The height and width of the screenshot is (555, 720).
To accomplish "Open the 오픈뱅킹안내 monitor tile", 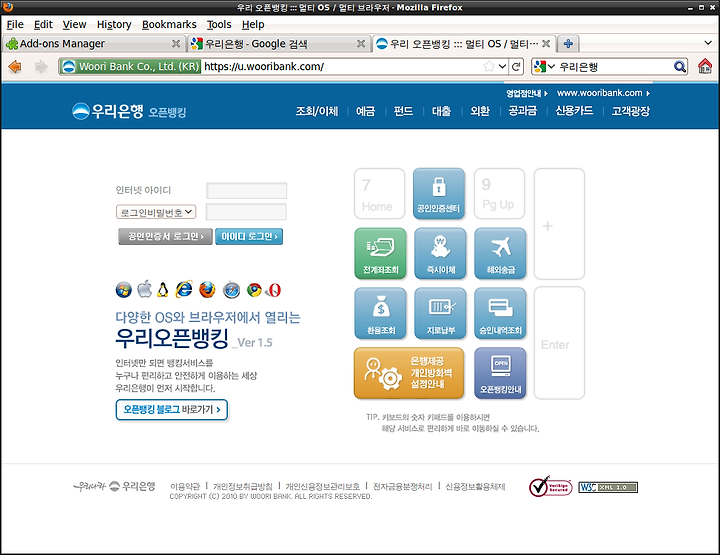I will [x=500, y=373].
